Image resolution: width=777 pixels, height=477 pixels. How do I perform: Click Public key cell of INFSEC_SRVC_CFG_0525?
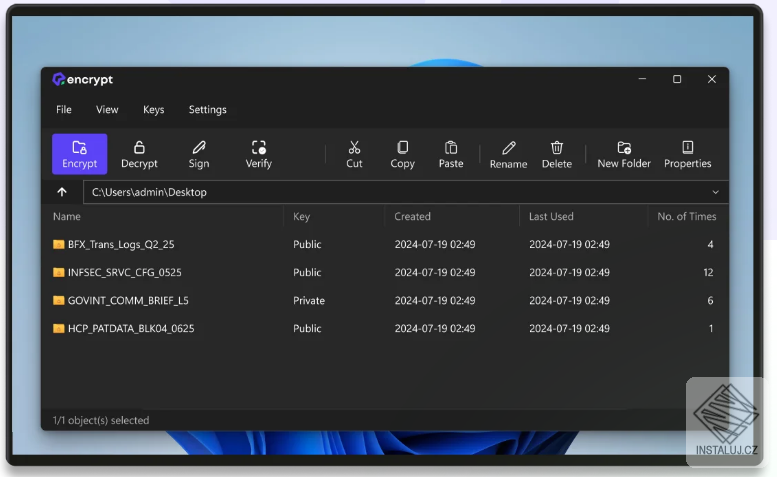tap(307, 272)
